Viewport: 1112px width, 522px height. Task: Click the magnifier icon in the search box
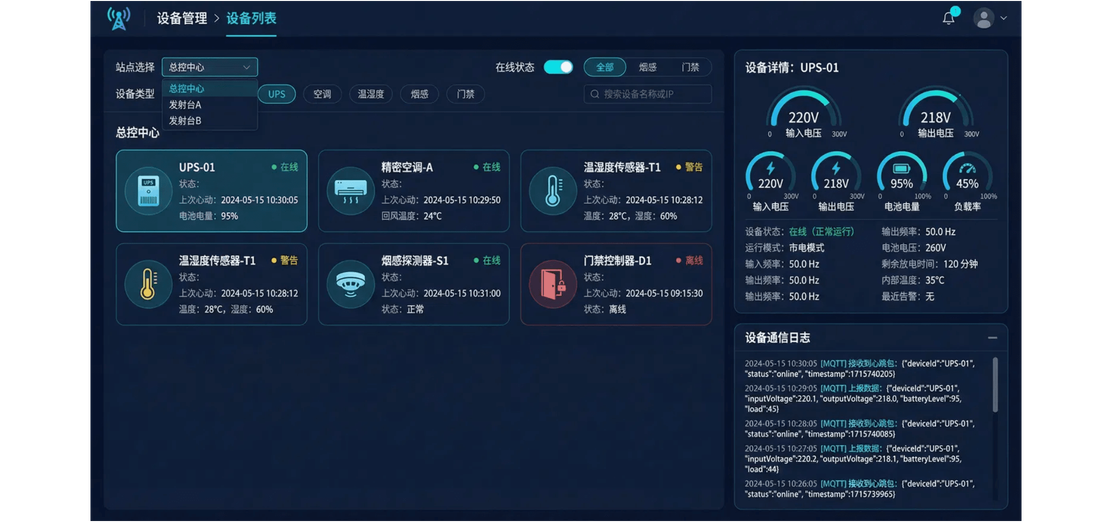[595, 94]
